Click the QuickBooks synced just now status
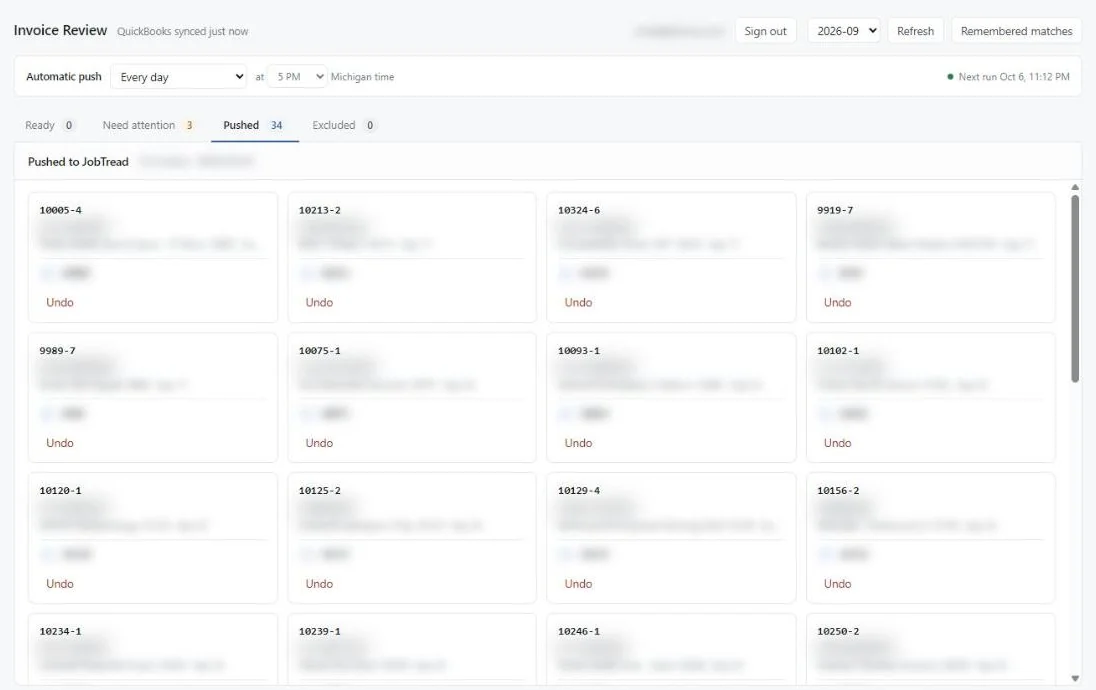 click(182, 31)
